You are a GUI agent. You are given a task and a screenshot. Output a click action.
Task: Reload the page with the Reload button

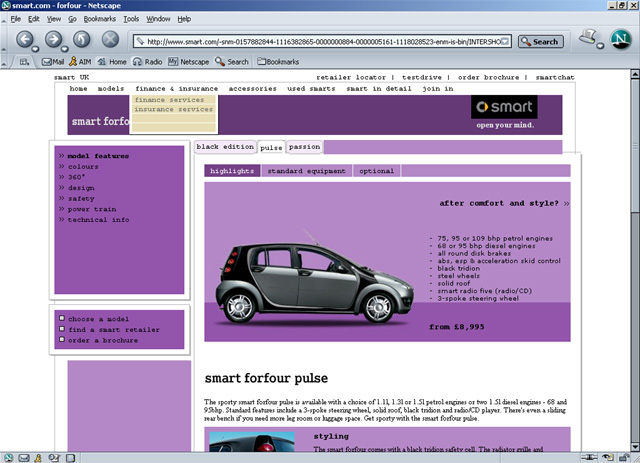(x=82, y=39)
